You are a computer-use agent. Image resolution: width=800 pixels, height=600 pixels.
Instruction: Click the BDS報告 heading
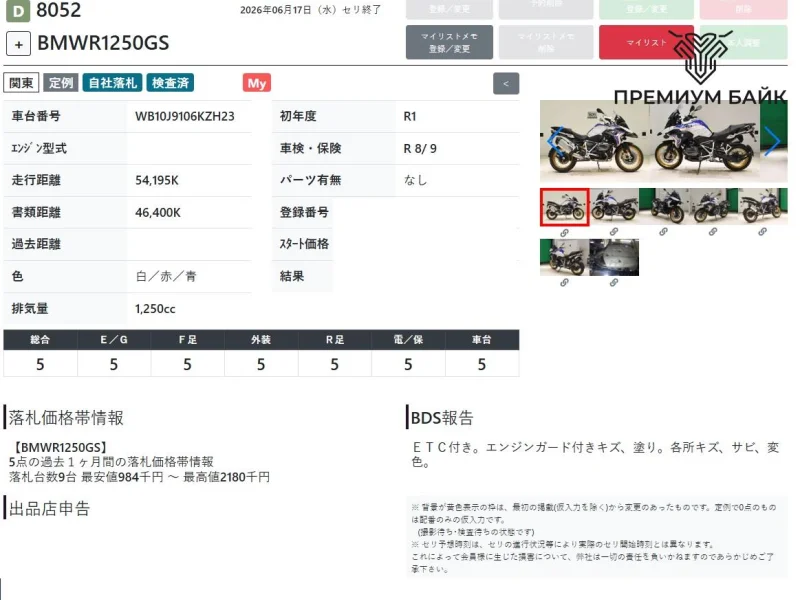[442, 417]
